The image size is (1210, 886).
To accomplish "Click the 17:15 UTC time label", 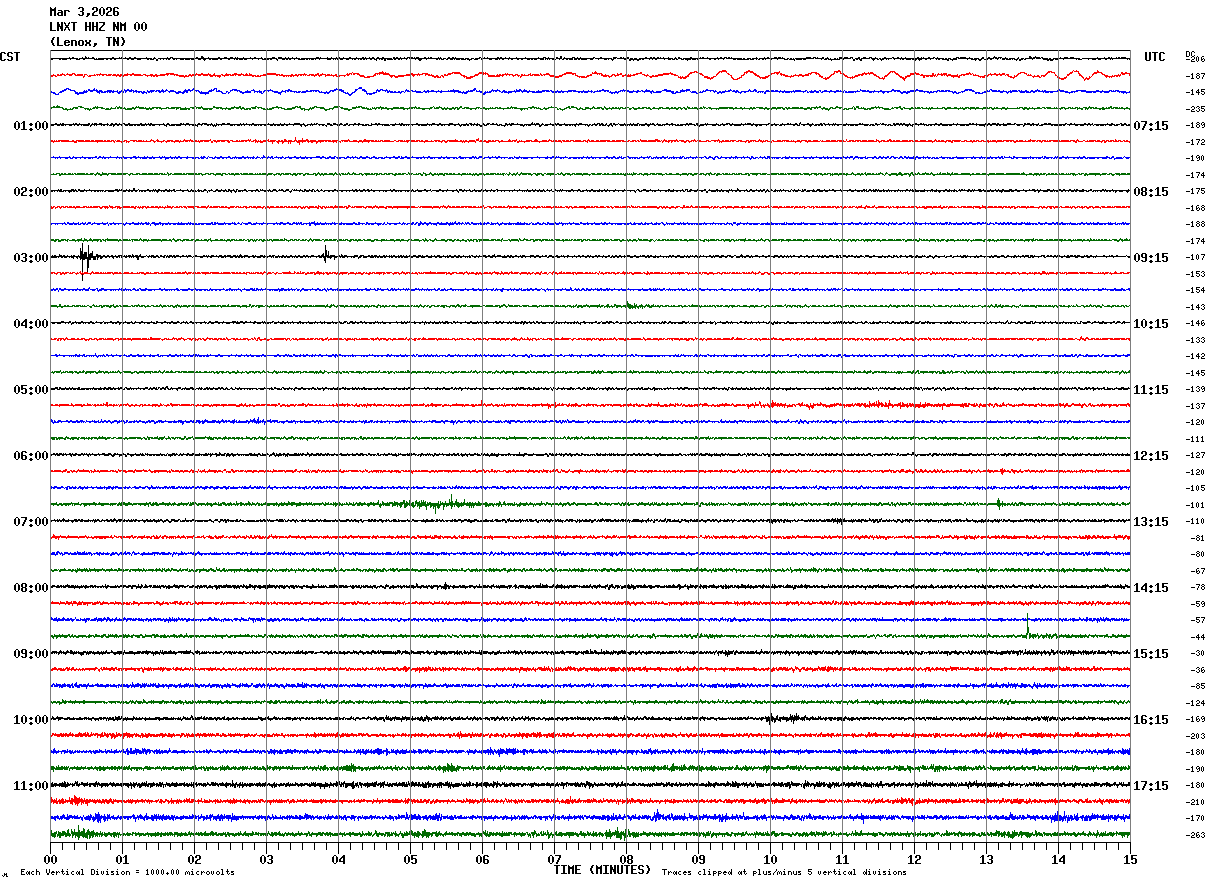I will (x=1151, y=786).
